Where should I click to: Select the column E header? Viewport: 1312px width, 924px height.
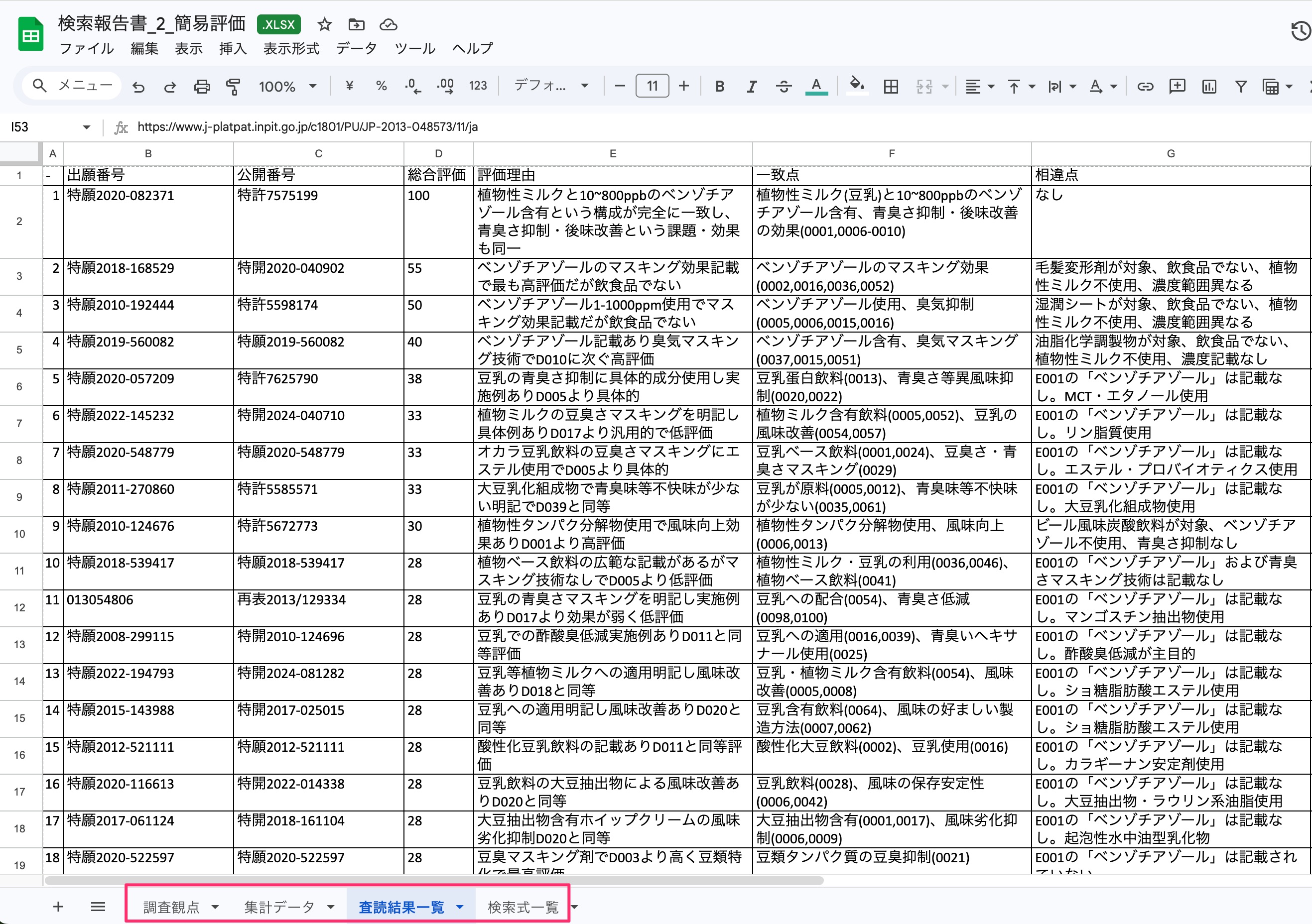[613, 154]
